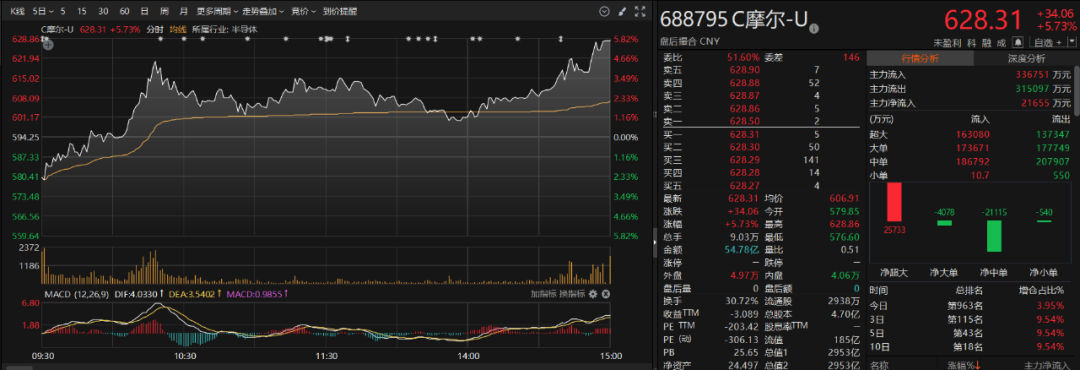Switch to monthly 月 period
The image size is (1080, 370).
pyautogui.click(x=183, y=11)
